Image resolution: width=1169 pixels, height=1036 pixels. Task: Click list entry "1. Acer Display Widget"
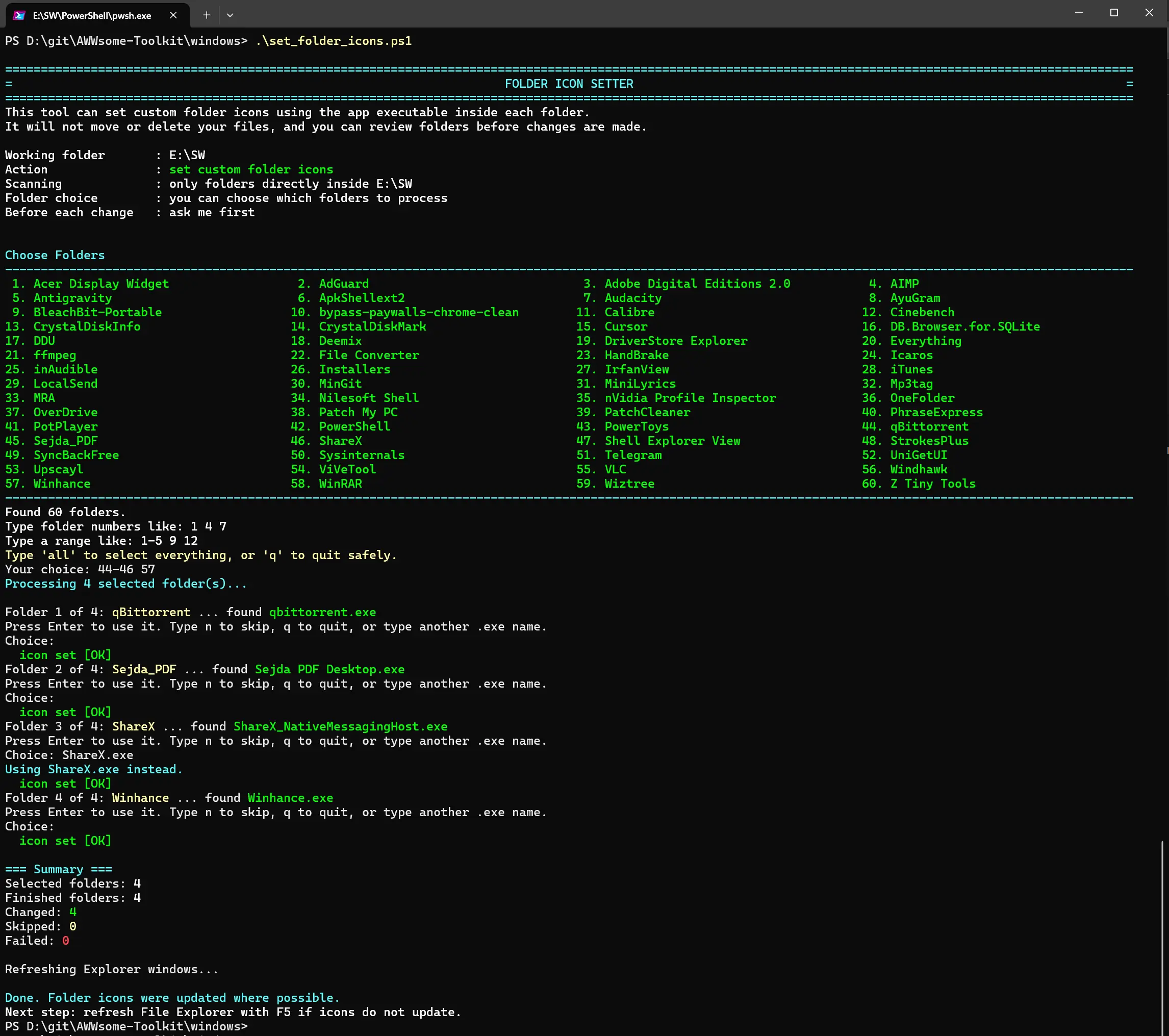(90, 284)
